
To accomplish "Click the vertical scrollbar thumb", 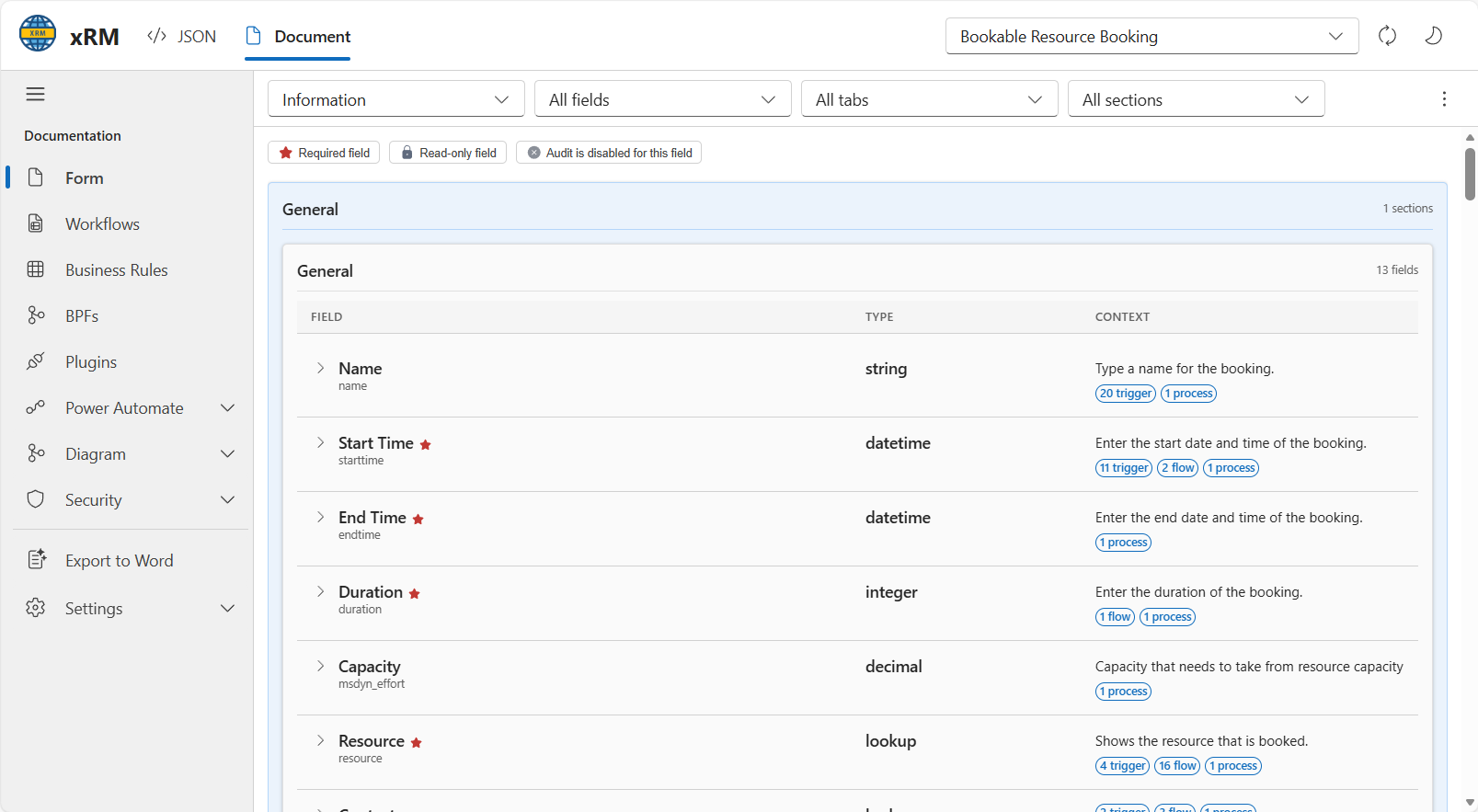I will 1470,174.
